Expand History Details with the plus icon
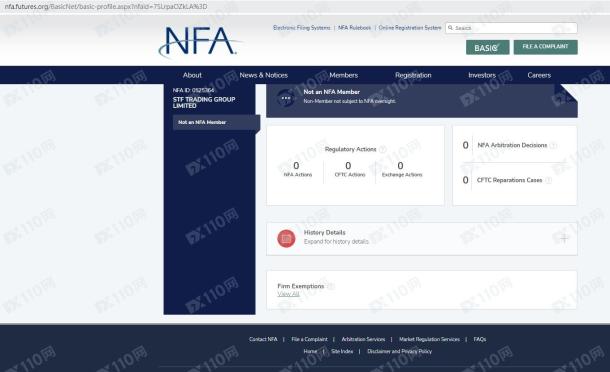The width and height of the screenshot is (610, 372). [x=564, y=238]
